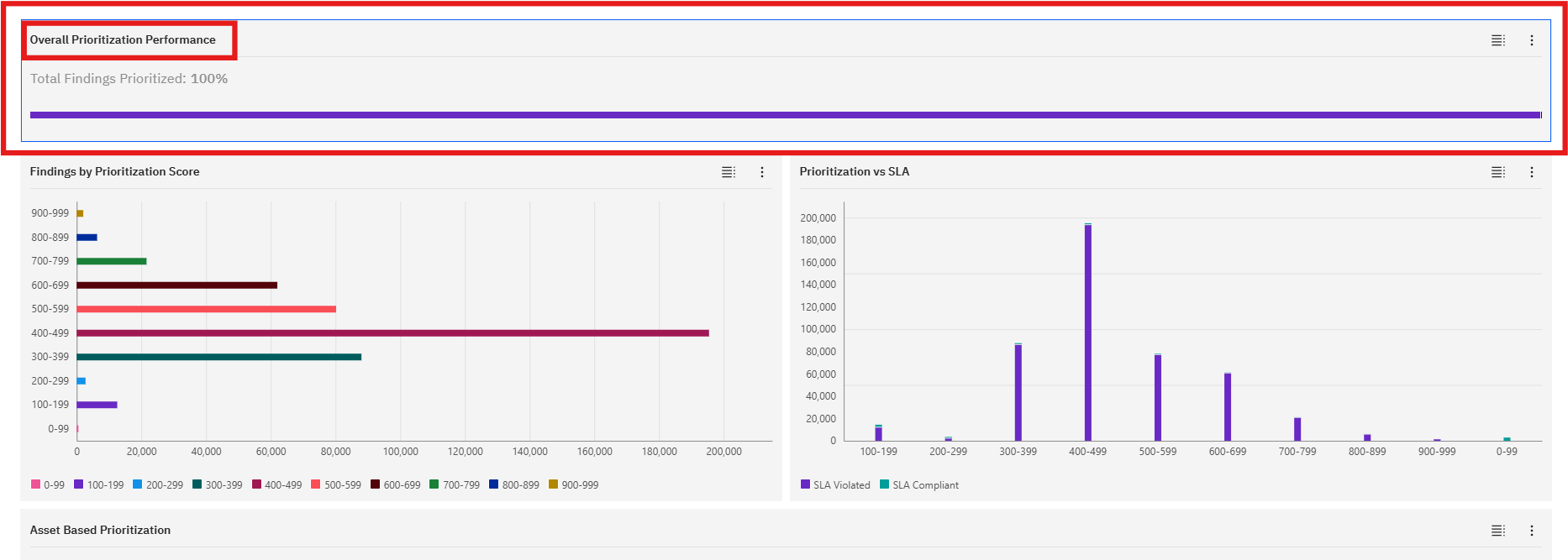
Task: Show legend list icon for Findings by Prioritization Score
Action: (x=729, y=172)
